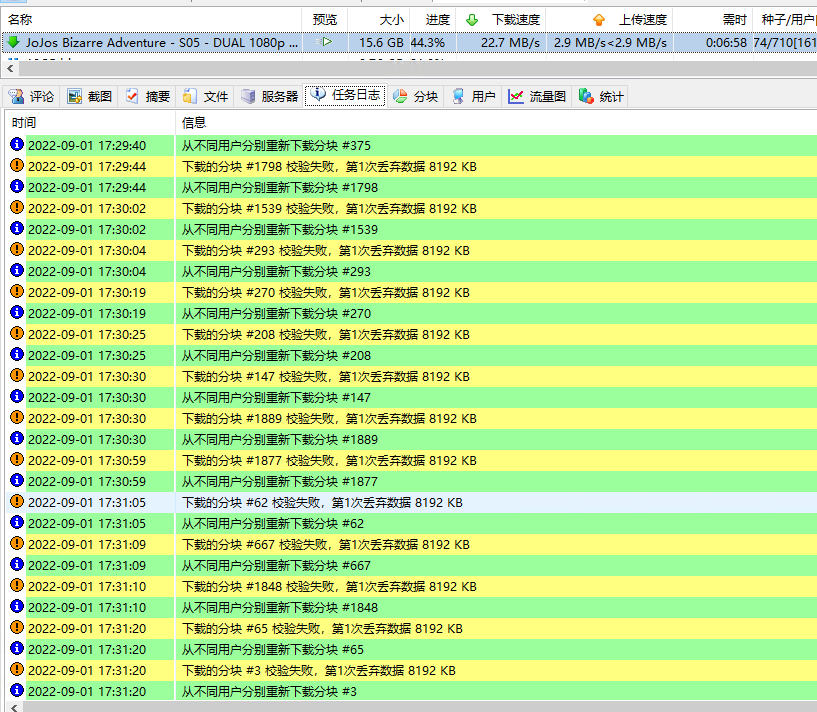Click the green download arrow beside JoJos torrent
The image size is (817, 712).
coord(14,42)
